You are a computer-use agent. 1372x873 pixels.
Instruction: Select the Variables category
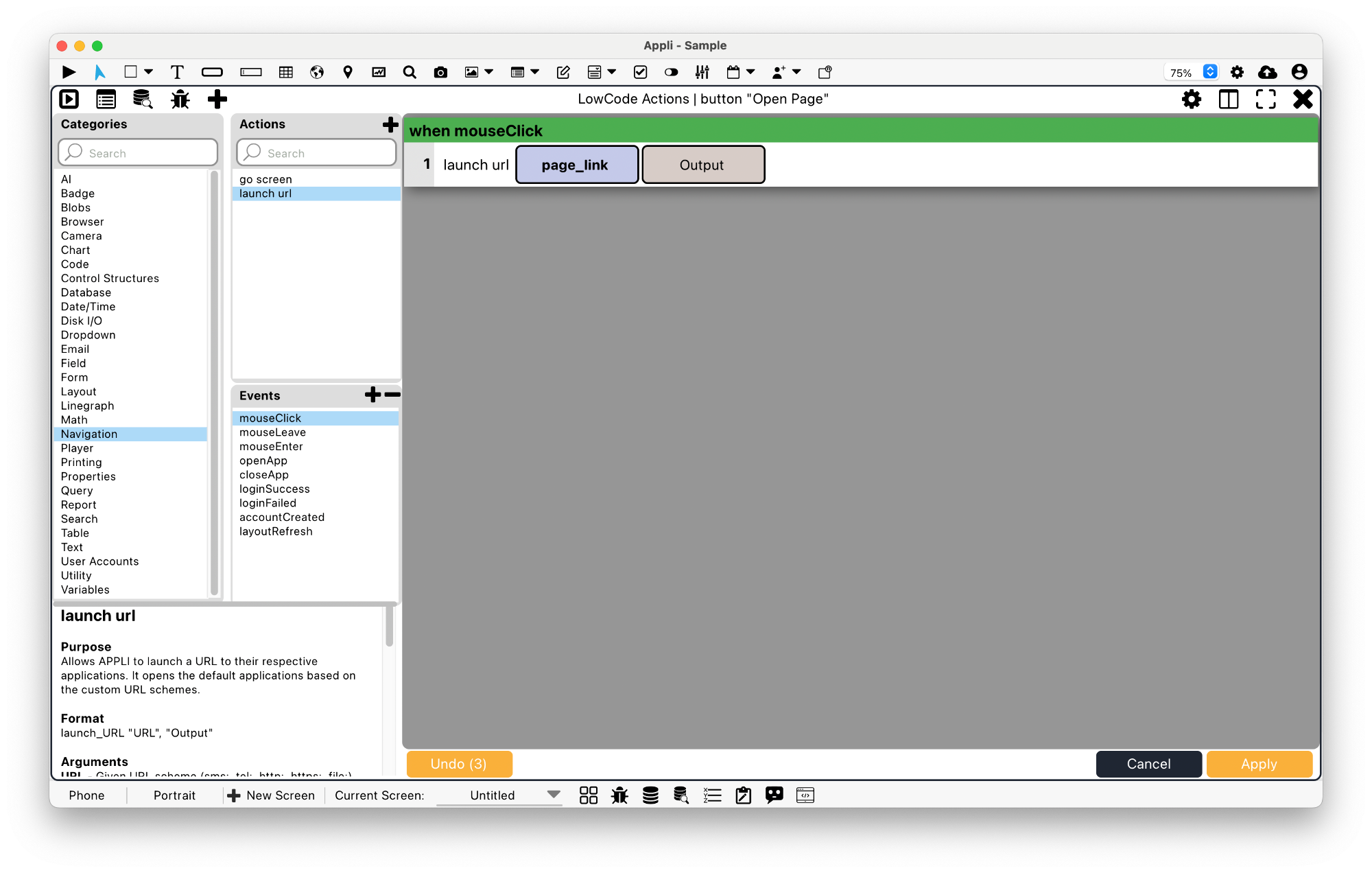85,590
